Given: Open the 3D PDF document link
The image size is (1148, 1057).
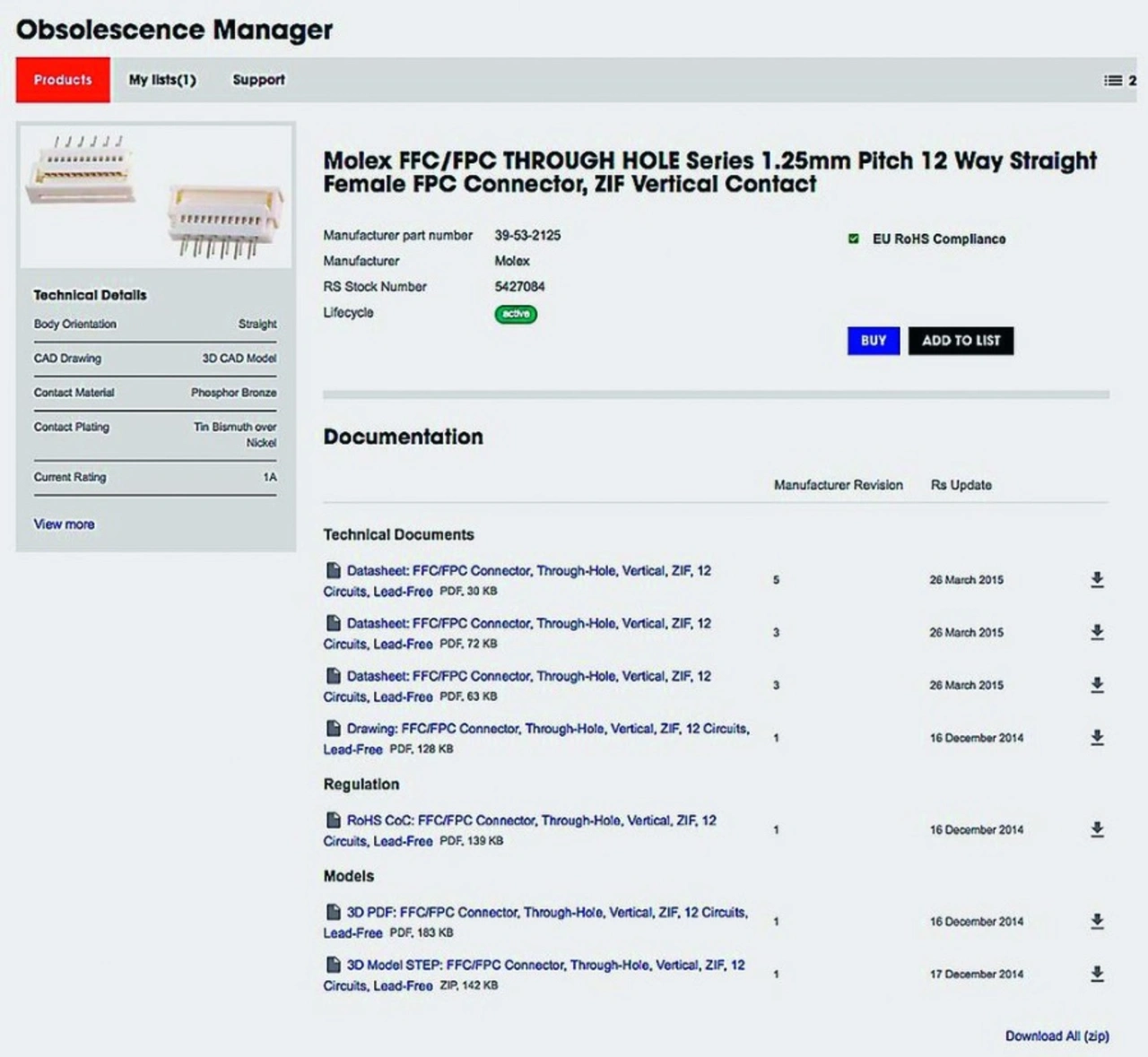Looking at the screenshot, I should click(x=536, y=923).
